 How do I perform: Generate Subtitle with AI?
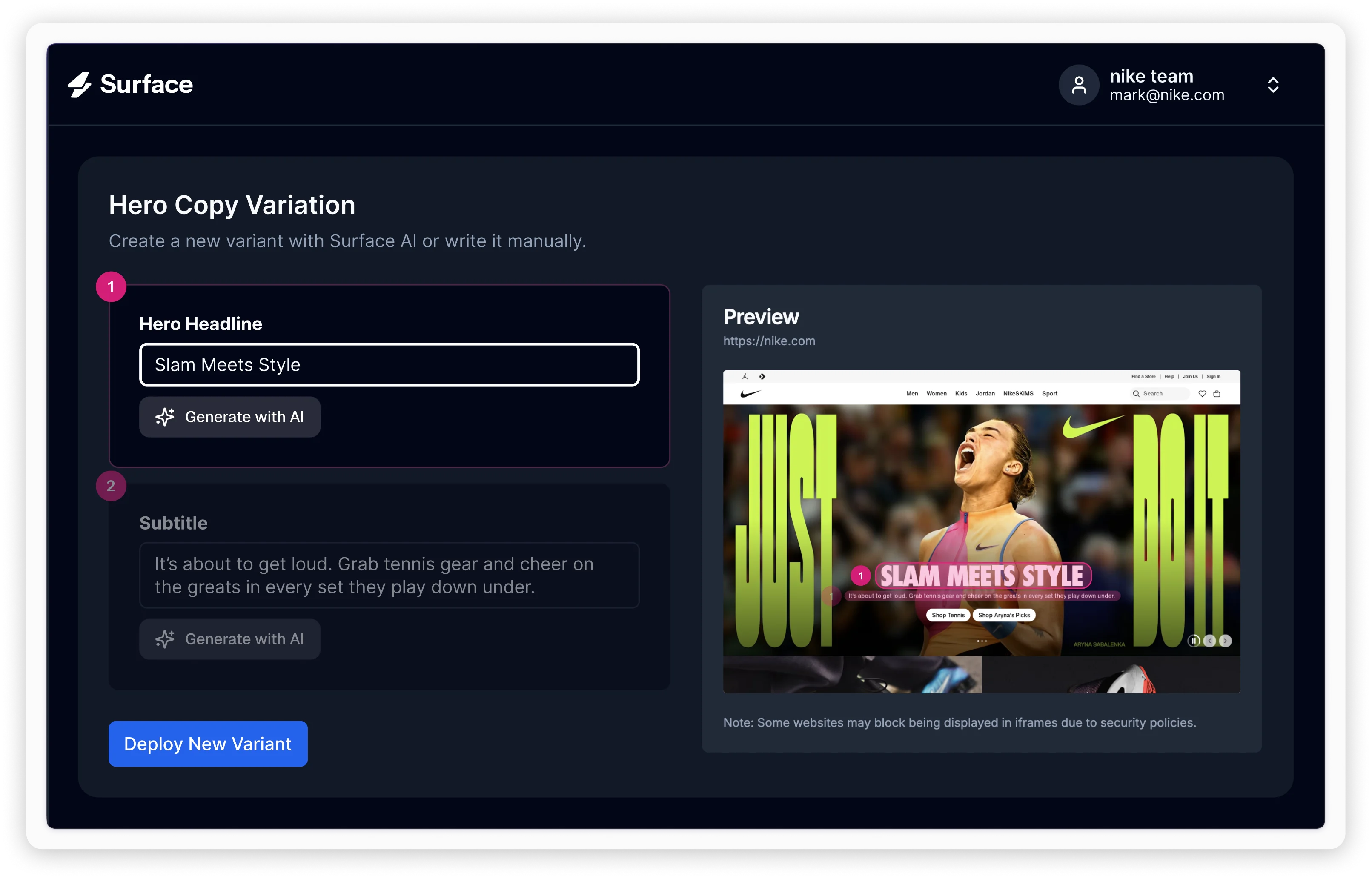pyautogui.click(x=229, y=639)
